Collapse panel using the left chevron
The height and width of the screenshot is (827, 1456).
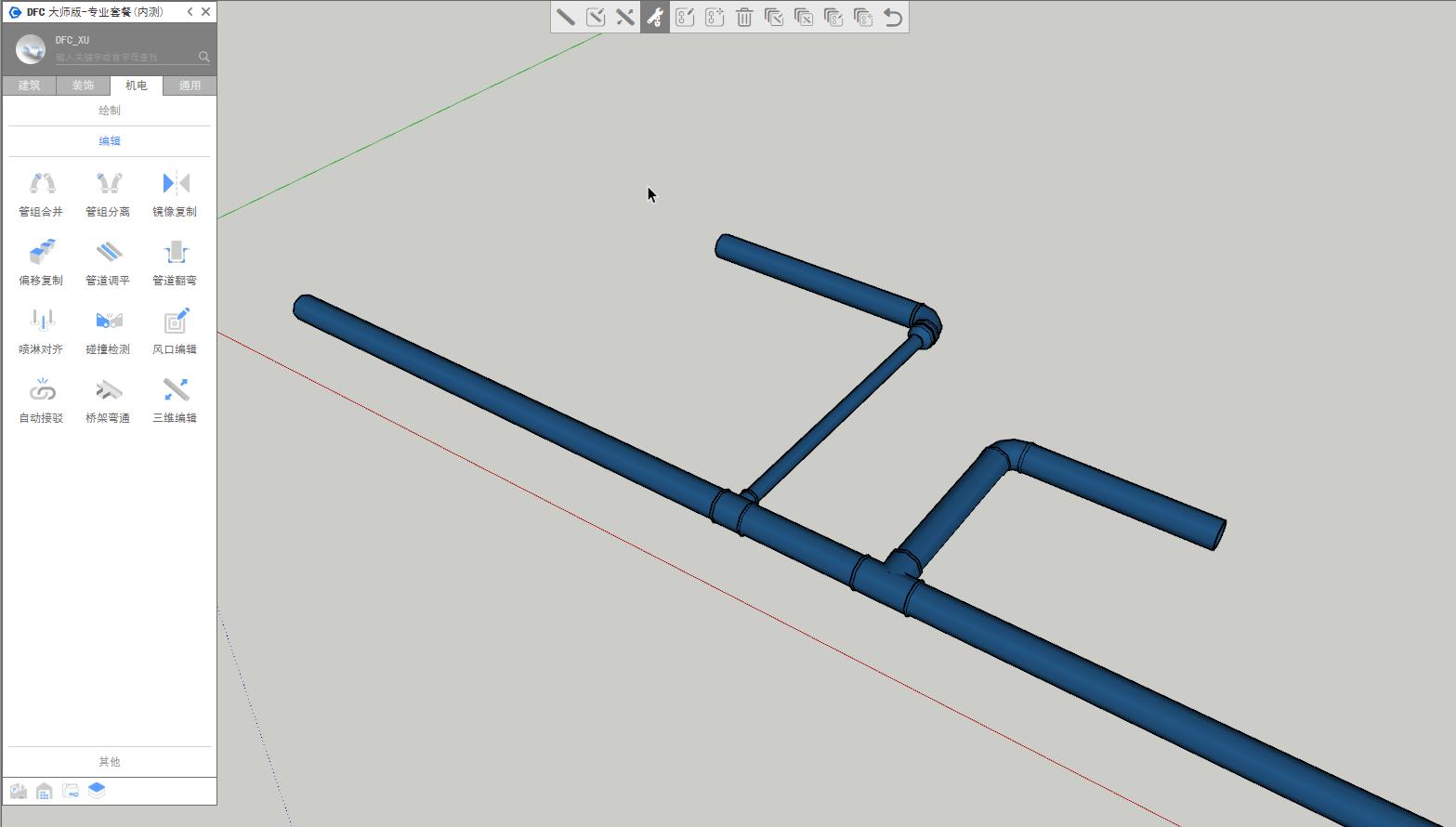click(x=190, y=12)
